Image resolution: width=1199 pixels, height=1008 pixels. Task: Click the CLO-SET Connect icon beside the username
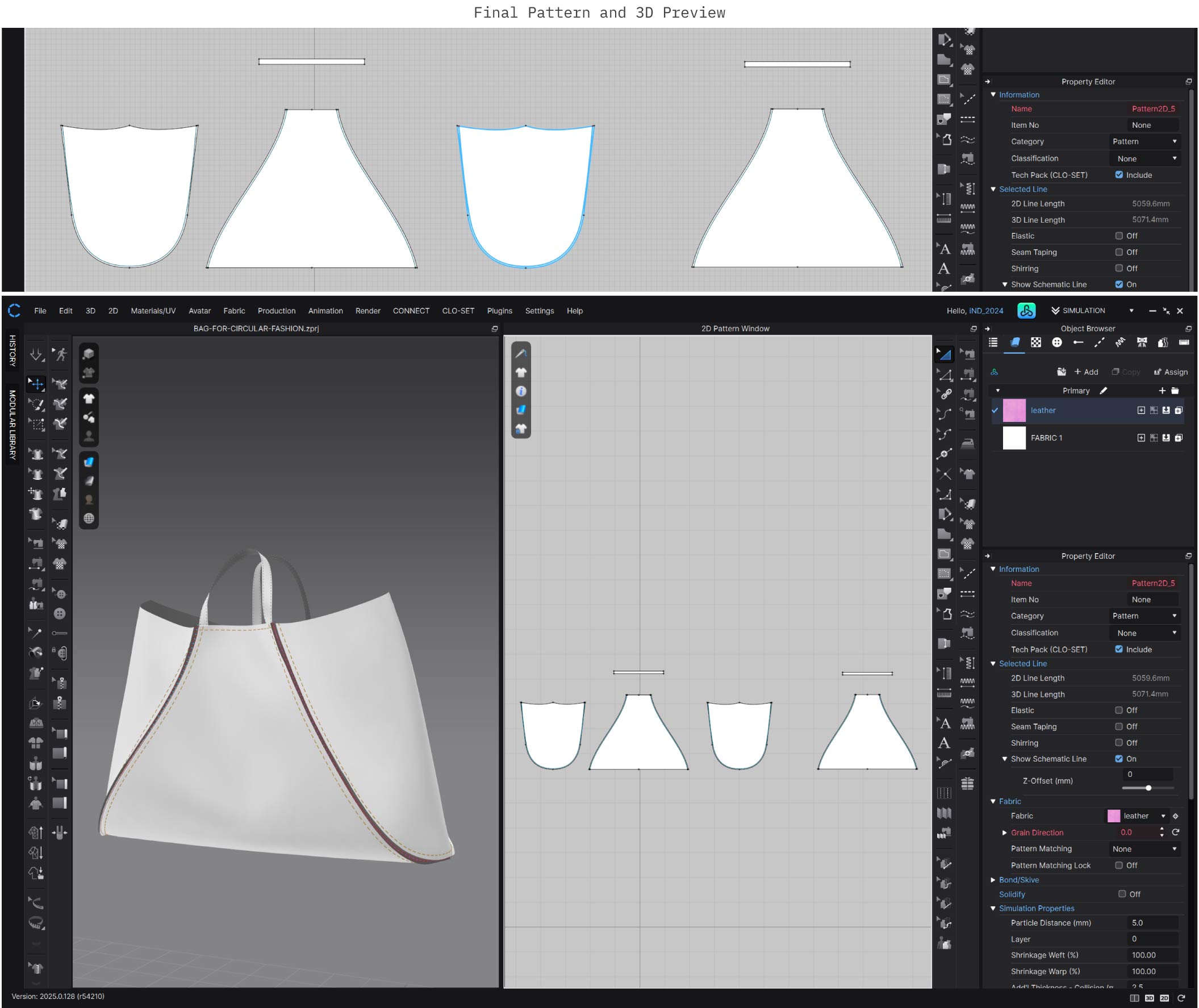pyautogui.click(x=1026, y=311)
